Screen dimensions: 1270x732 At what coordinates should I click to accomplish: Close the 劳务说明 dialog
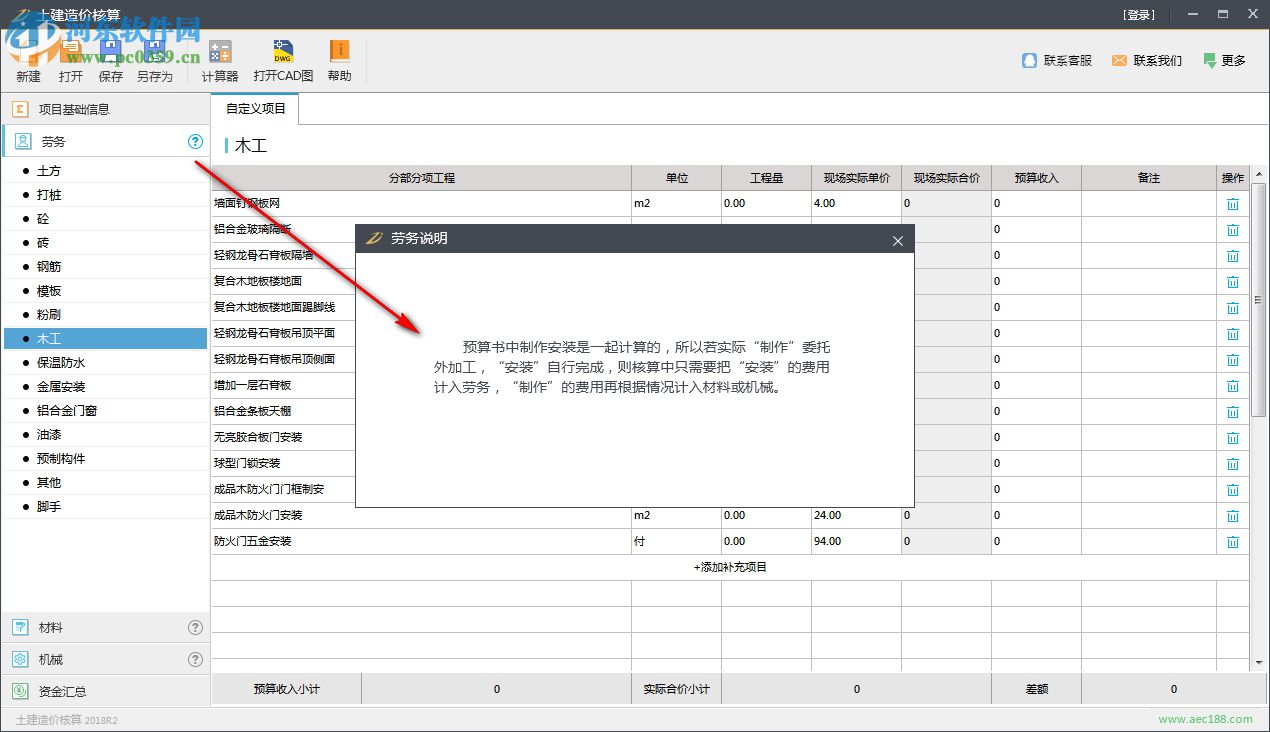[897, 240]
